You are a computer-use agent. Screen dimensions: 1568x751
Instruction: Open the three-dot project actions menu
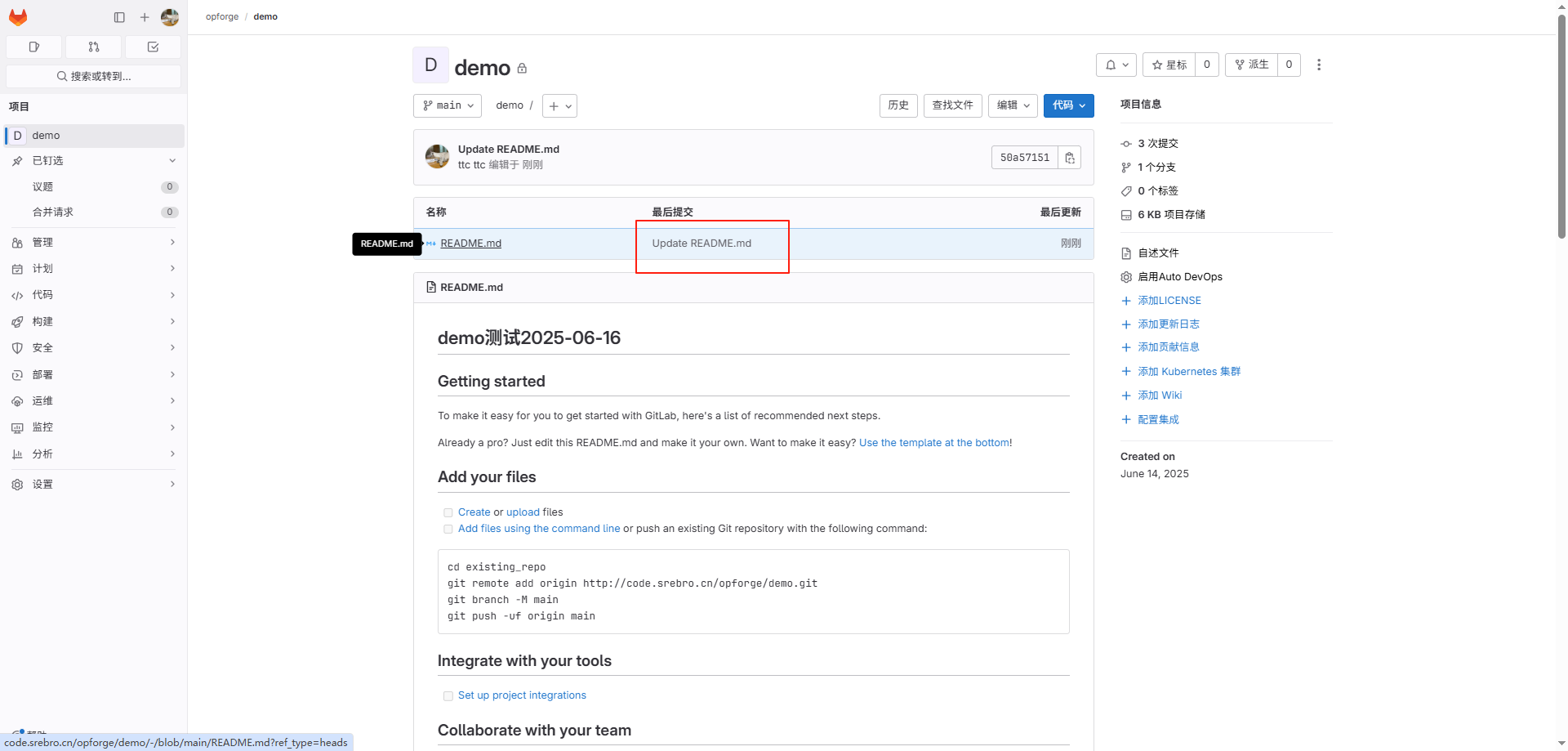pyautogui.click(x=1318, y=65)
